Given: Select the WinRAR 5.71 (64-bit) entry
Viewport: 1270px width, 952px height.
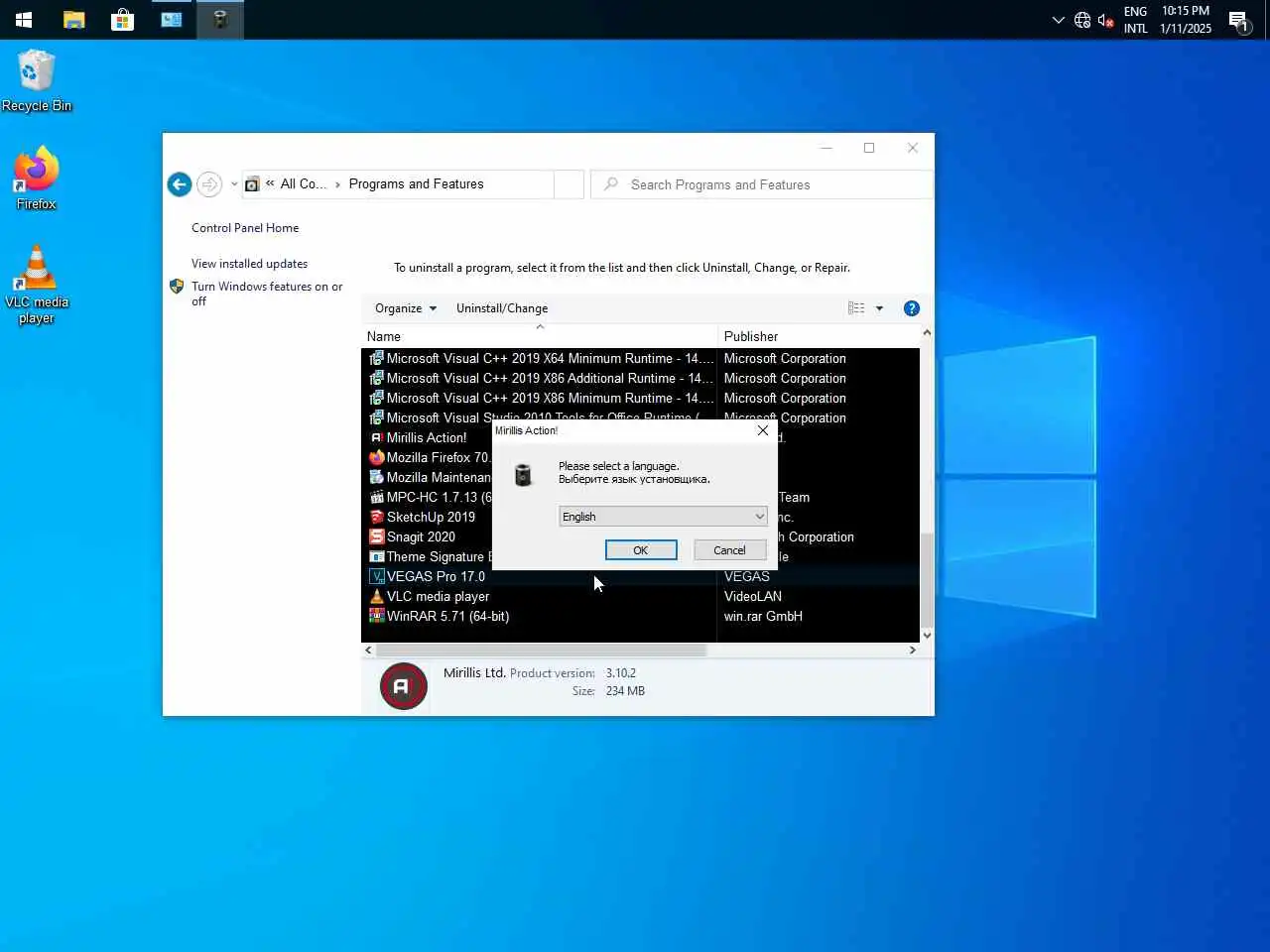Looking at the screenshot, I should 640,616.
